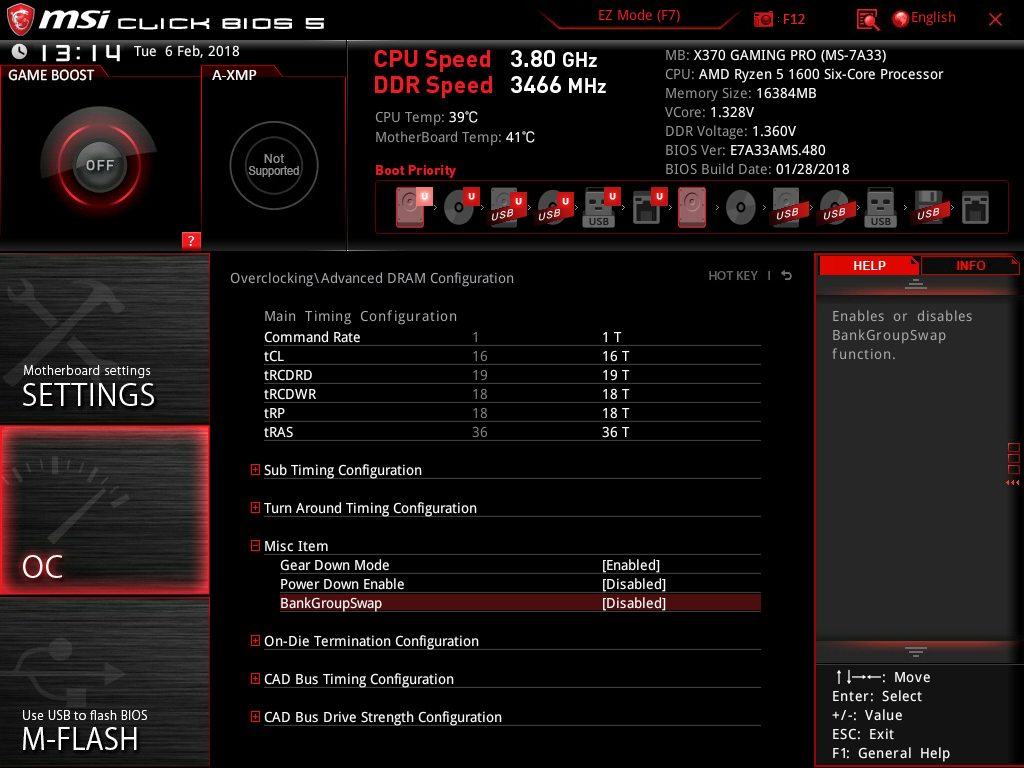The height and width of the screenshot is (768, 1024).
Task: Open the OC overclocking section
Action: pyautogui.click(x=104, y=510)
